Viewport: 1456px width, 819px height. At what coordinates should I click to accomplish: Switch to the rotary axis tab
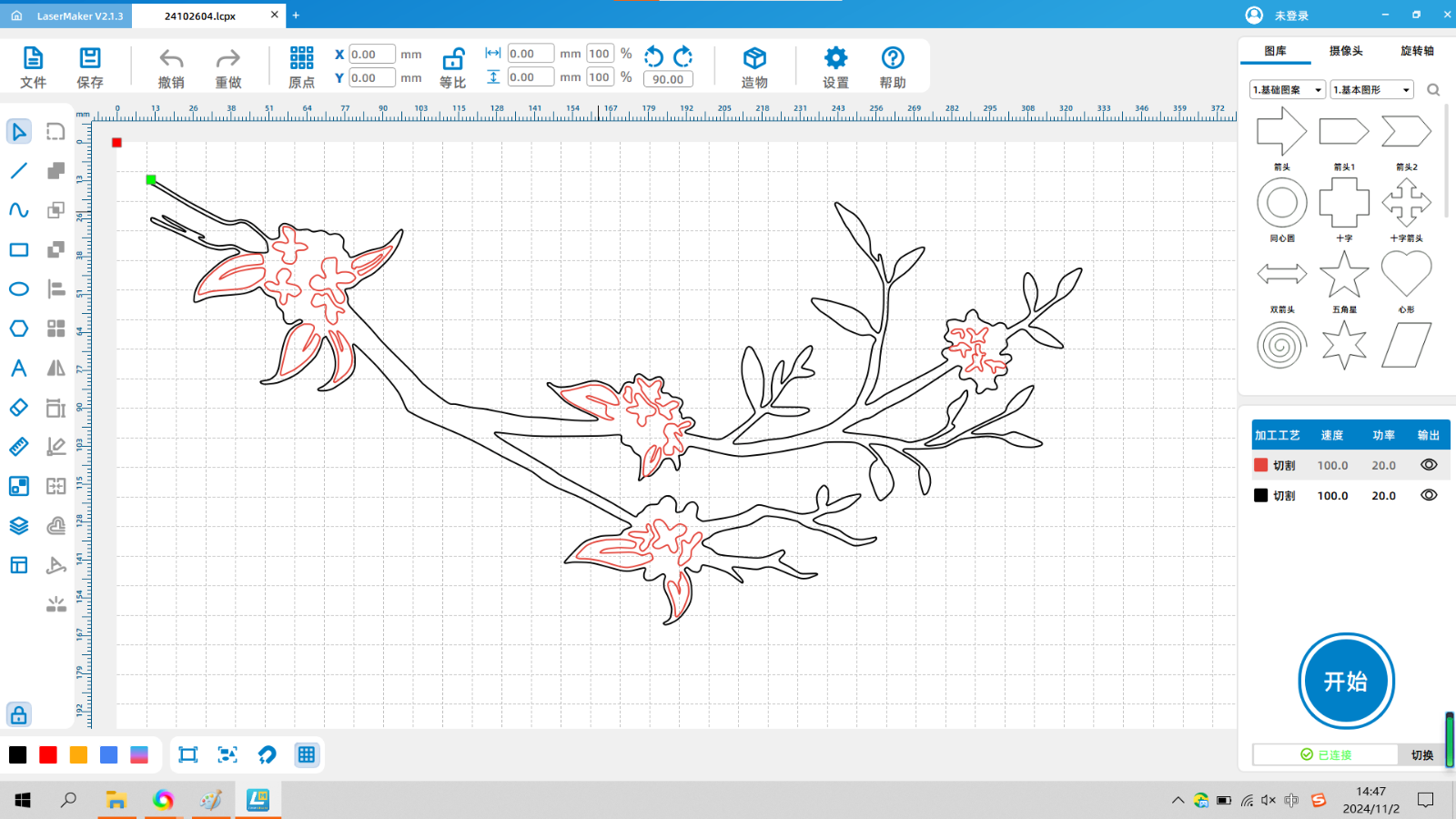tap(1416, 51)
